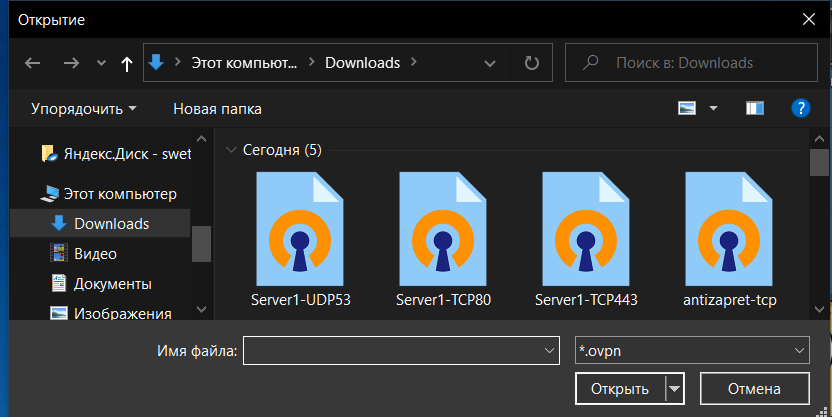Go up one folder level

126,64
